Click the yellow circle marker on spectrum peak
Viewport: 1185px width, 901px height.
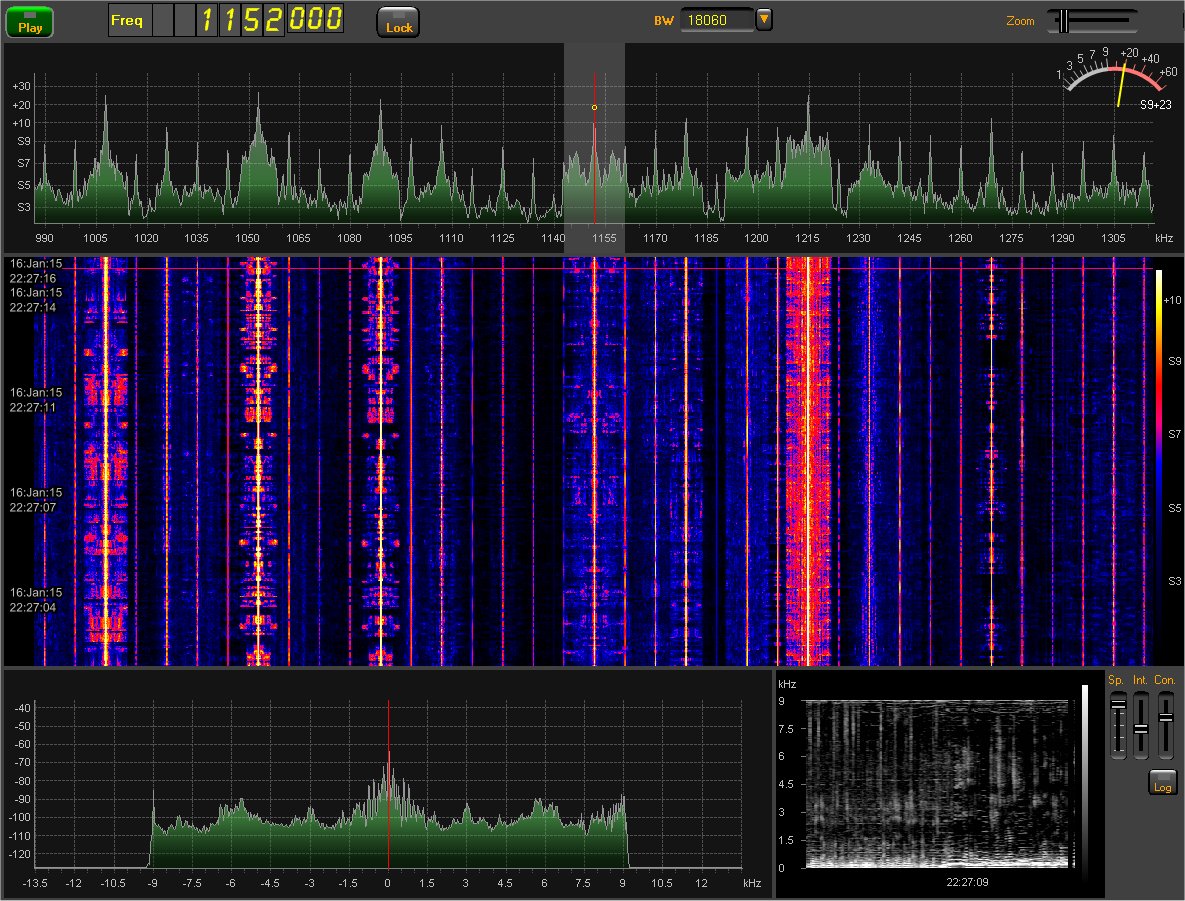[x=594, y=107]
